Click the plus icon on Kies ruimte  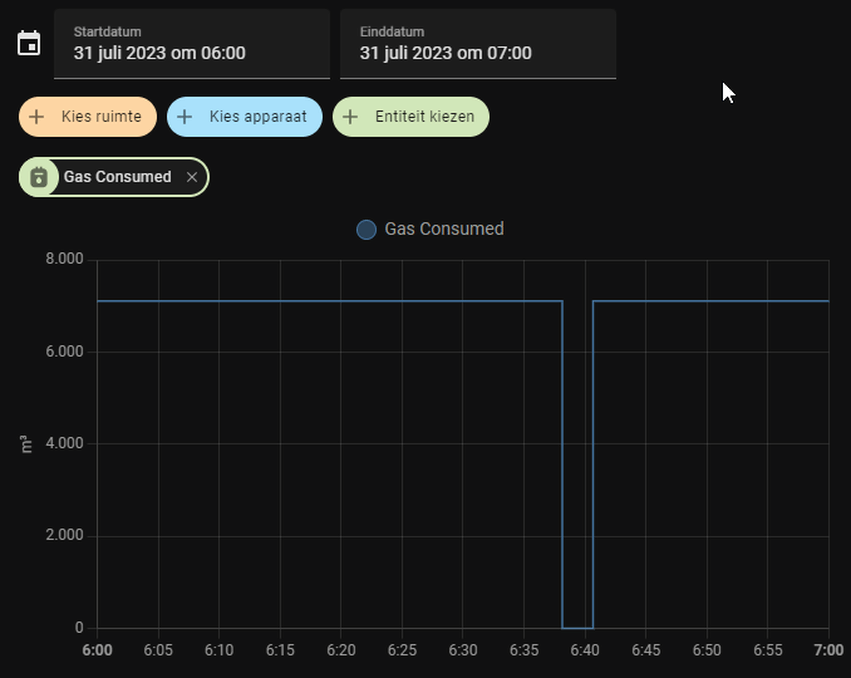point(36,117)
